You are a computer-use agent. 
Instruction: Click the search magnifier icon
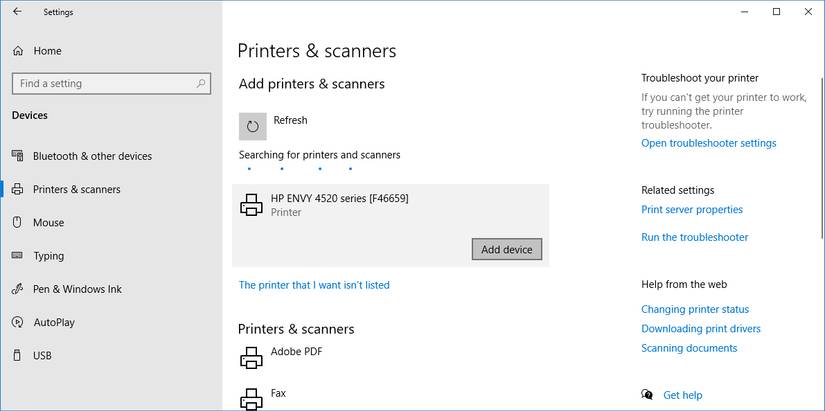[202, 84]
